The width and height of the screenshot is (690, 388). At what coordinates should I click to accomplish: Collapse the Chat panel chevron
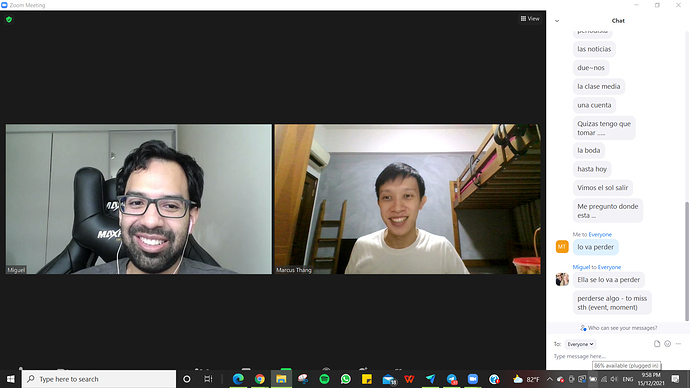point(557,21)
